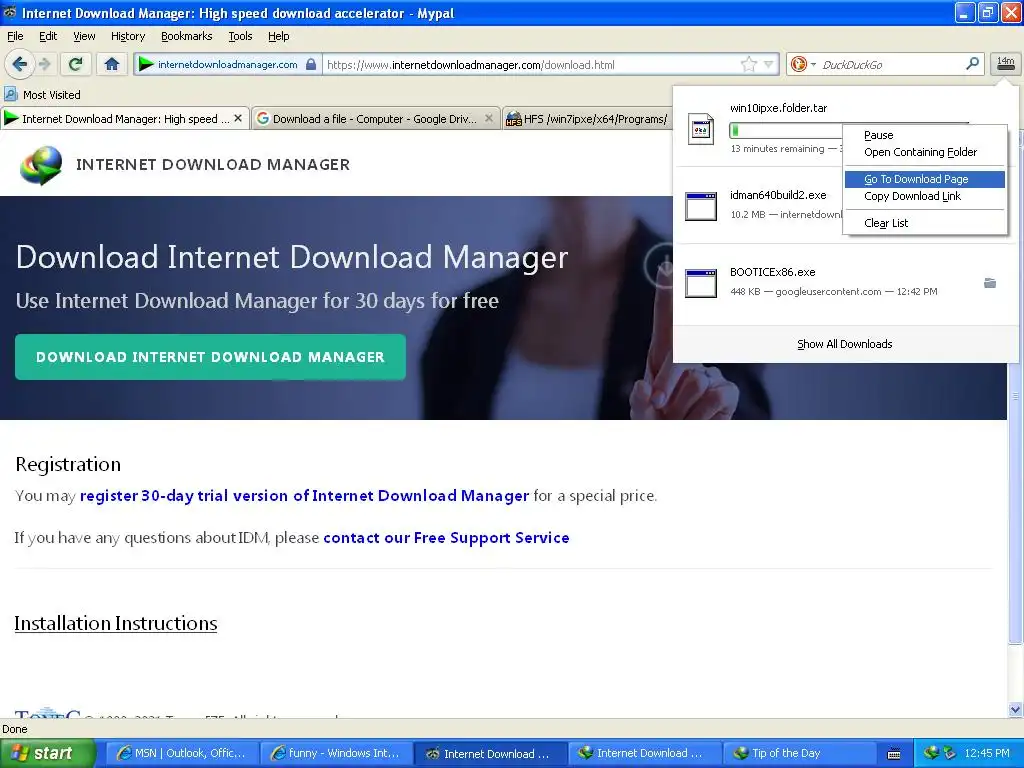The height and width of the screenshot is (768, 1024).
Task: Close the Internet Download Manager tab
Action: [x=238, y=118]
